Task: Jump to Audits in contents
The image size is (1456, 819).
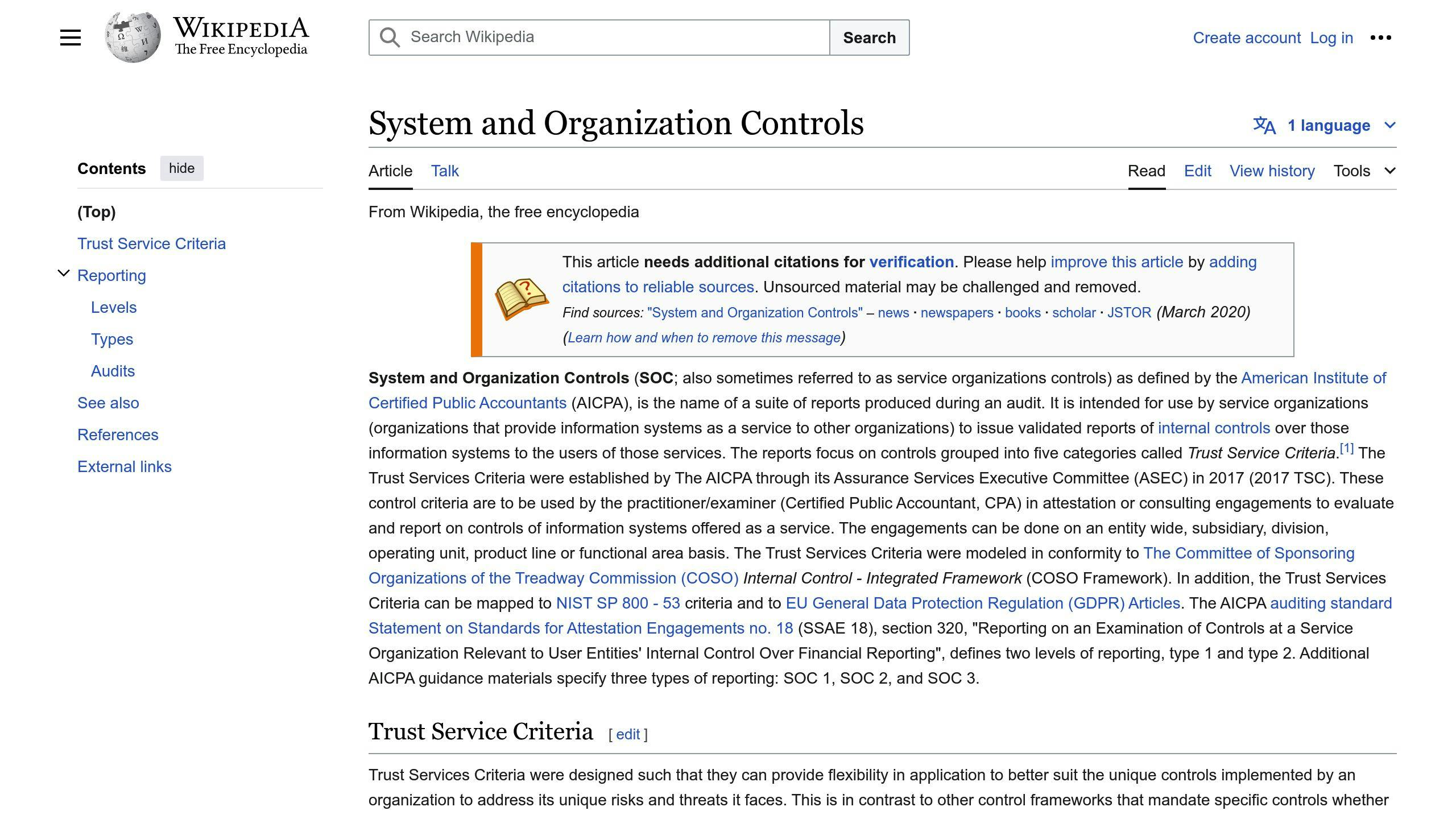Action: (x=113, y=371)
